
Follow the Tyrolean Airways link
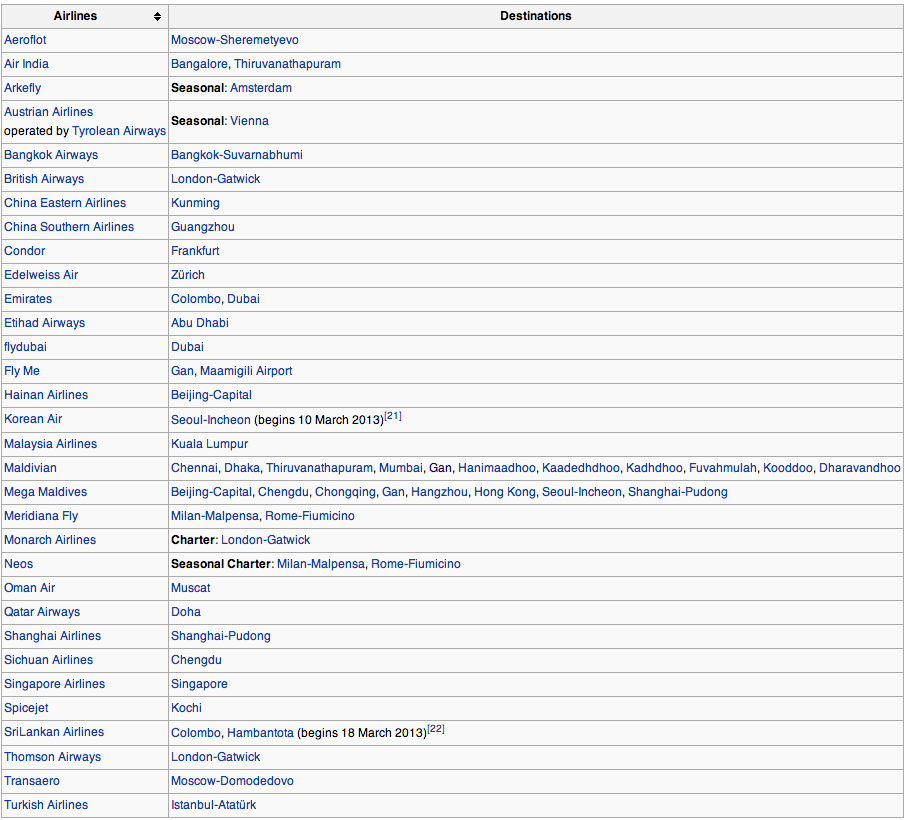119,131
